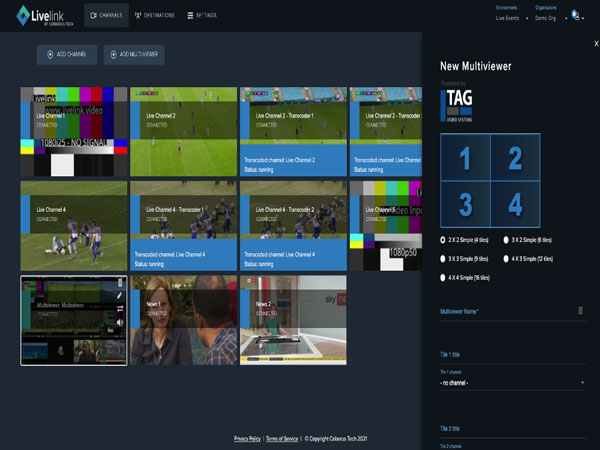The height and width of the screenshot is (450, 600).
Task: Click the swap arrows icon on Multiviewer tile
Action: [120, 308]
